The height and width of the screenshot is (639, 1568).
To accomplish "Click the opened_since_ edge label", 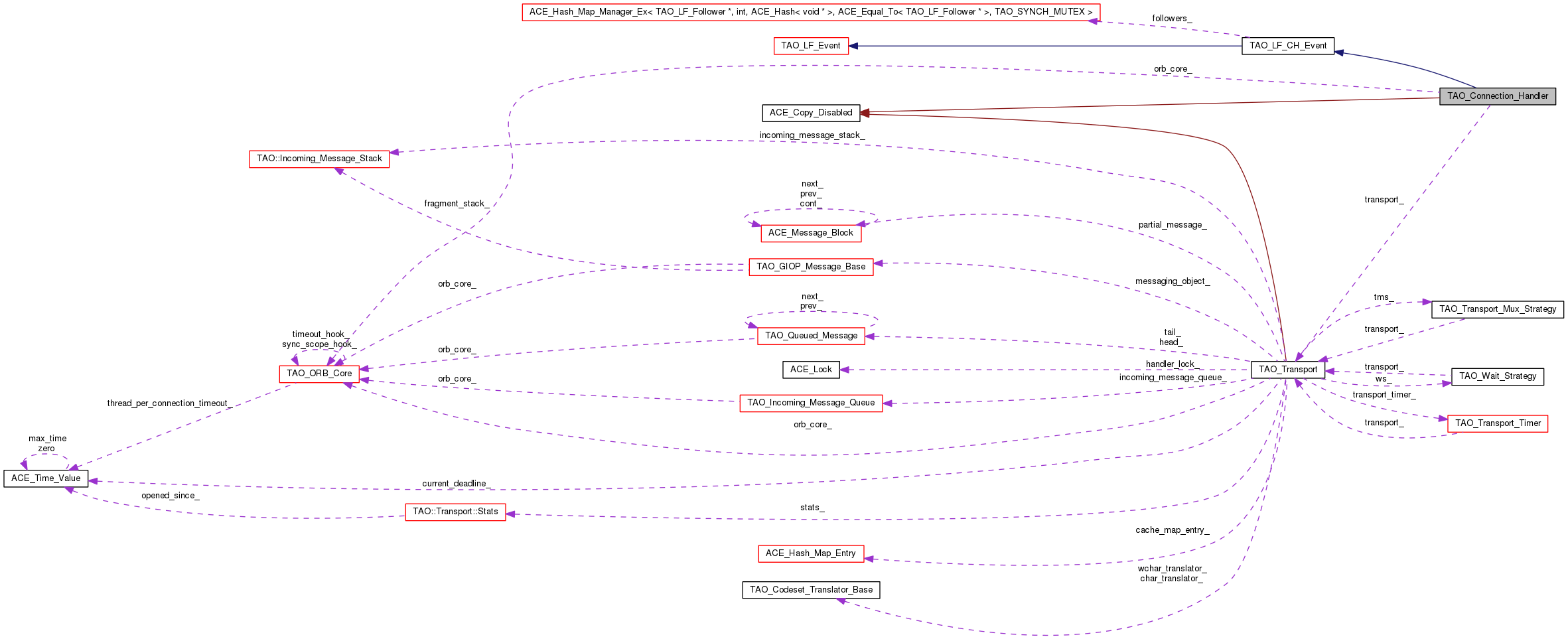I will (x=171, y=496).
